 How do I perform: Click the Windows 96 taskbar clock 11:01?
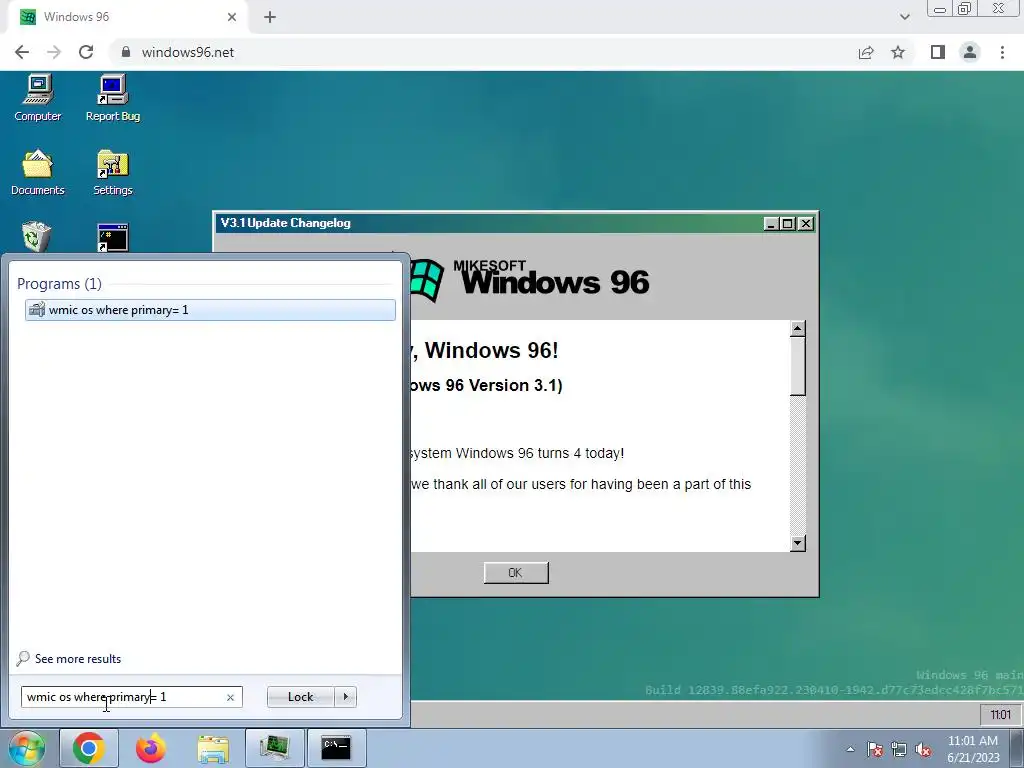click(1000, 714)
